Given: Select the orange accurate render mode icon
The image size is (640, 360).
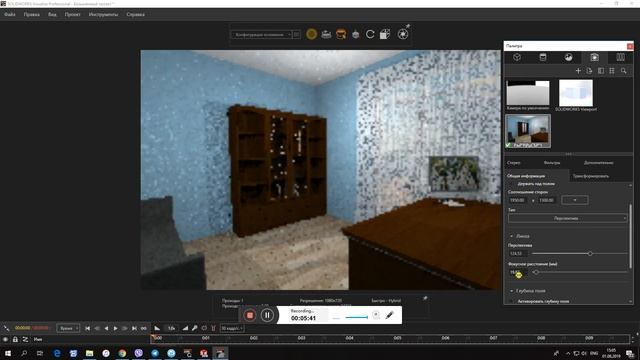Looking at the screenshot, I should (x=341, y=34).
